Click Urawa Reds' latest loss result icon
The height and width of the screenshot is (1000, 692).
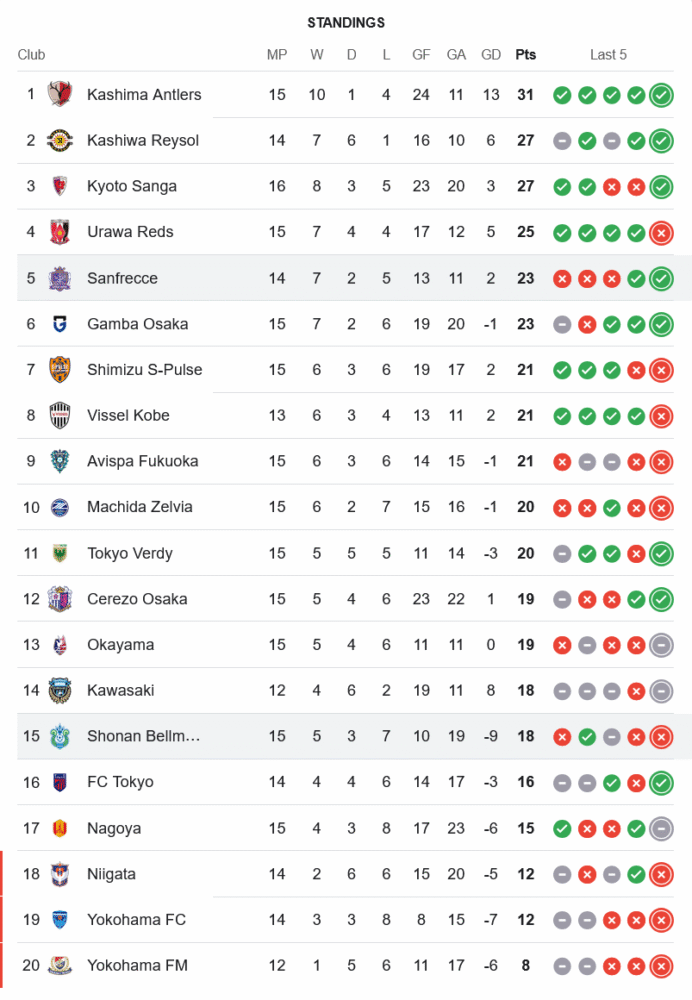tap(660, 232)
